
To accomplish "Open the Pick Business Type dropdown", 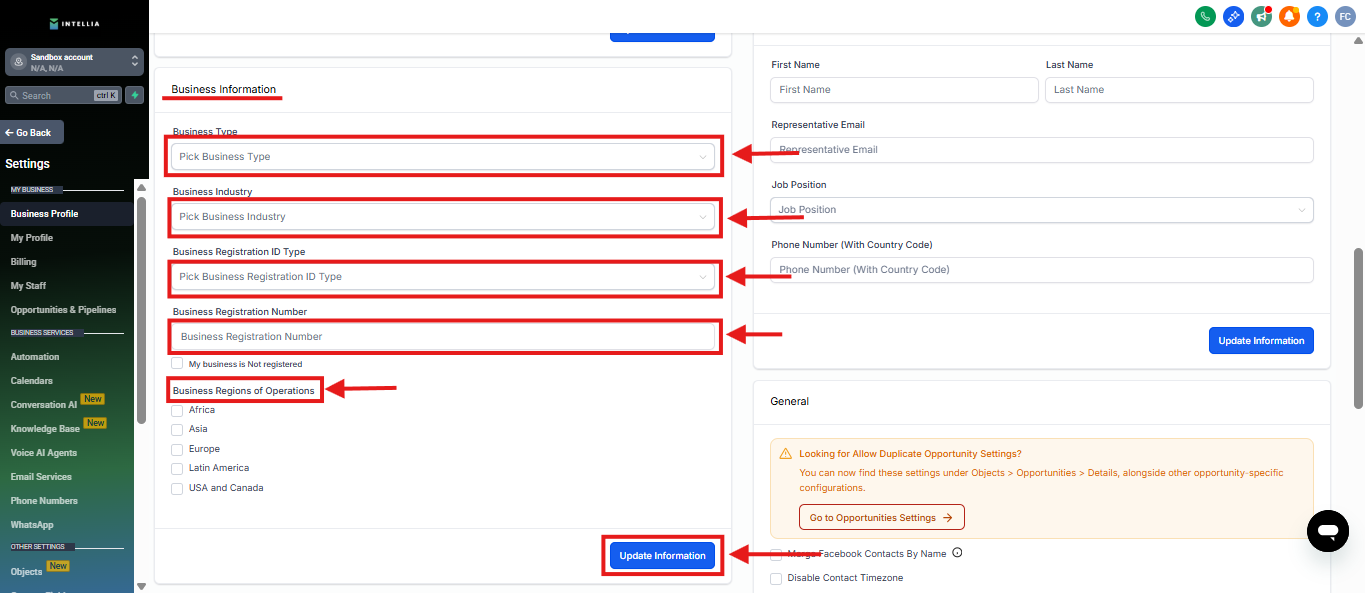I will pyautogui.click(x=443, y=157).
